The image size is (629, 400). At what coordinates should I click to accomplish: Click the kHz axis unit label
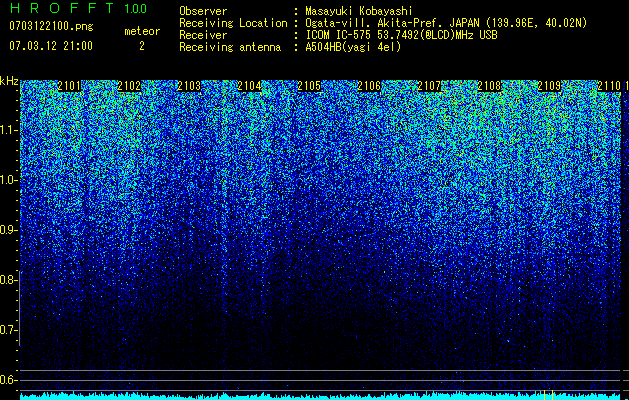pos(9,81)
